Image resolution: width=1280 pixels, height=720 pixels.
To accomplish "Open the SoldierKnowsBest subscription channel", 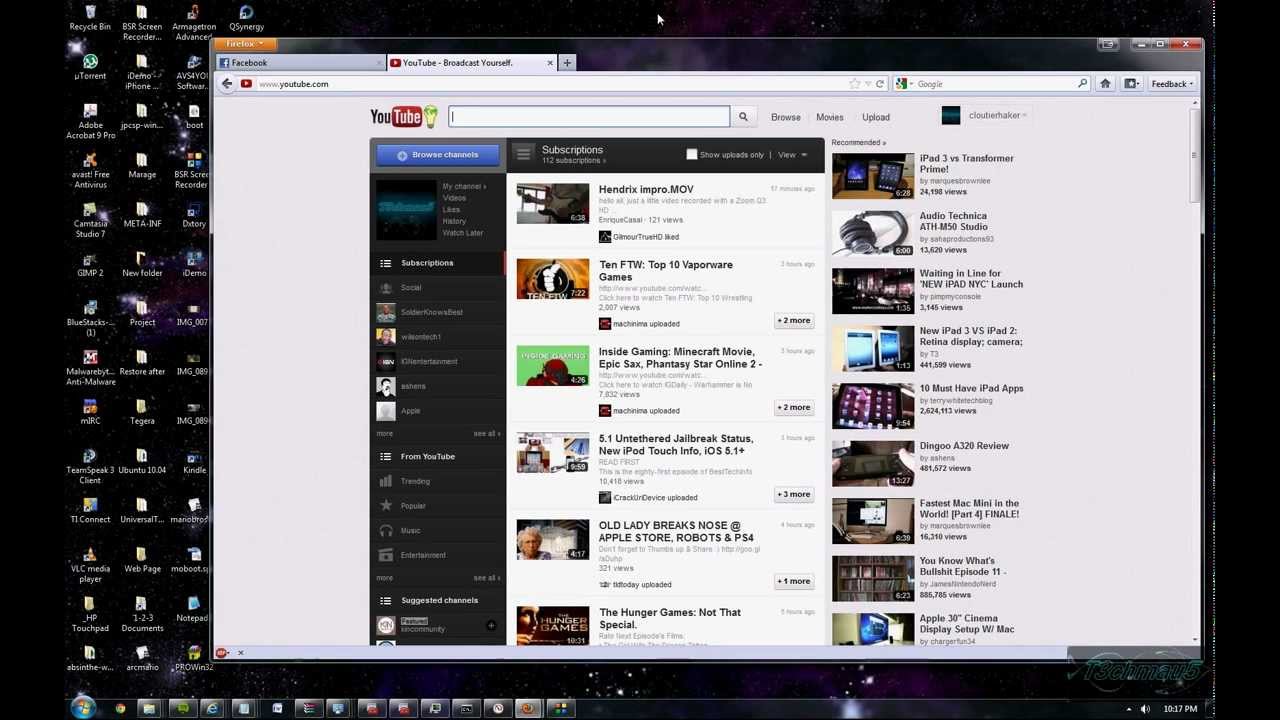I will (x=432, y=312).
